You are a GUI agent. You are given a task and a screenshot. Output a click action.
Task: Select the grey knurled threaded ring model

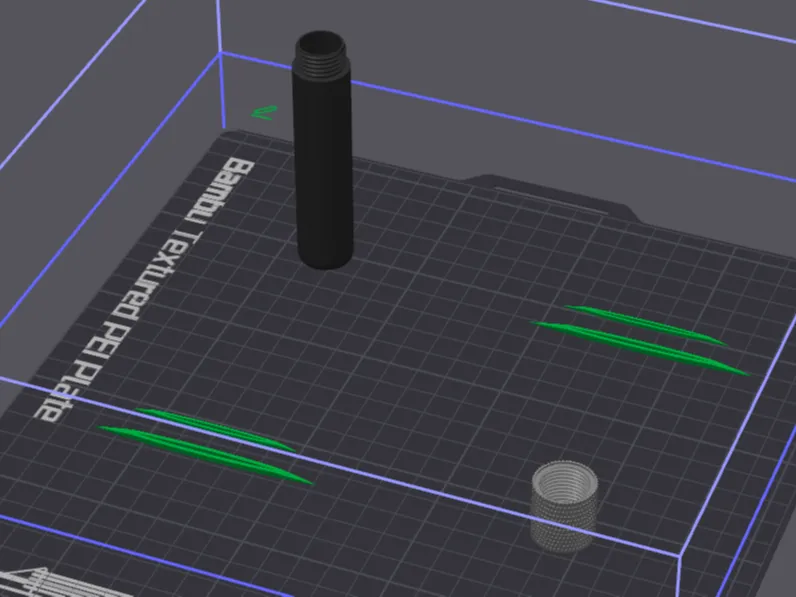click(564, 507)
